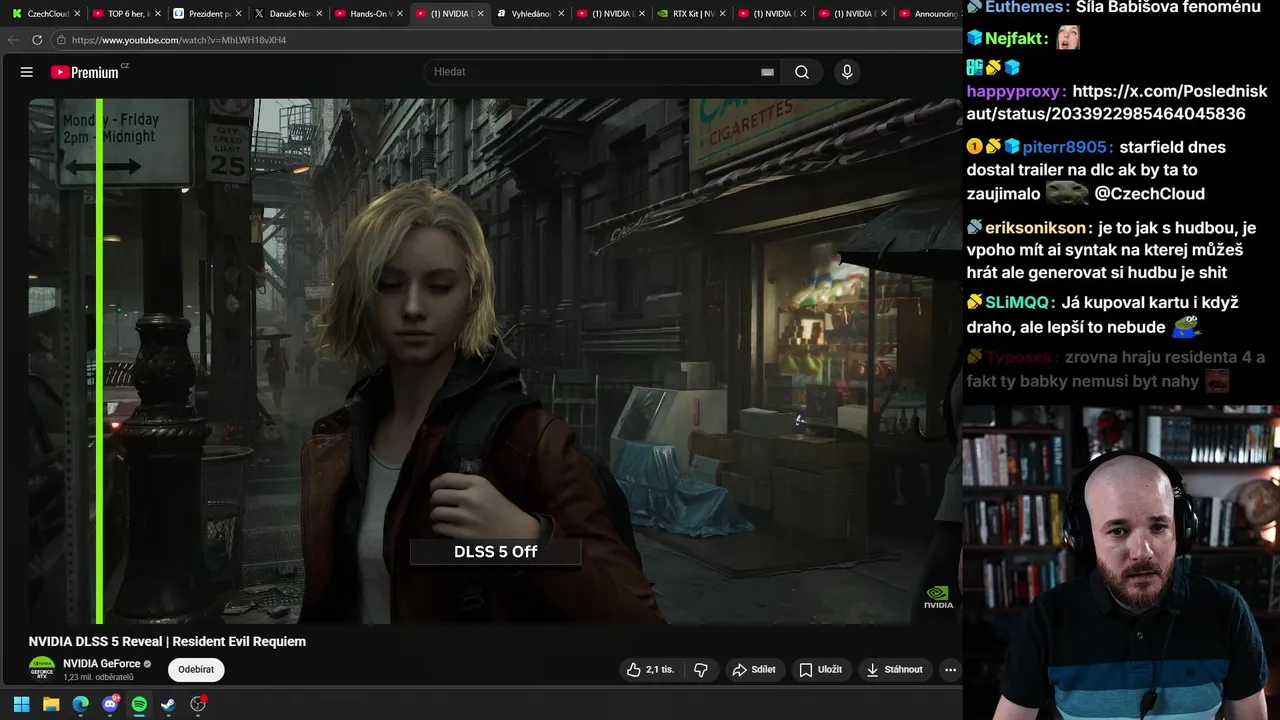Image resolution: width=1280 pixels, height=720 pixels.
Task: Click the NVIDIA watermark in the video
Action: pyautogui.click(x=938, y=597)
